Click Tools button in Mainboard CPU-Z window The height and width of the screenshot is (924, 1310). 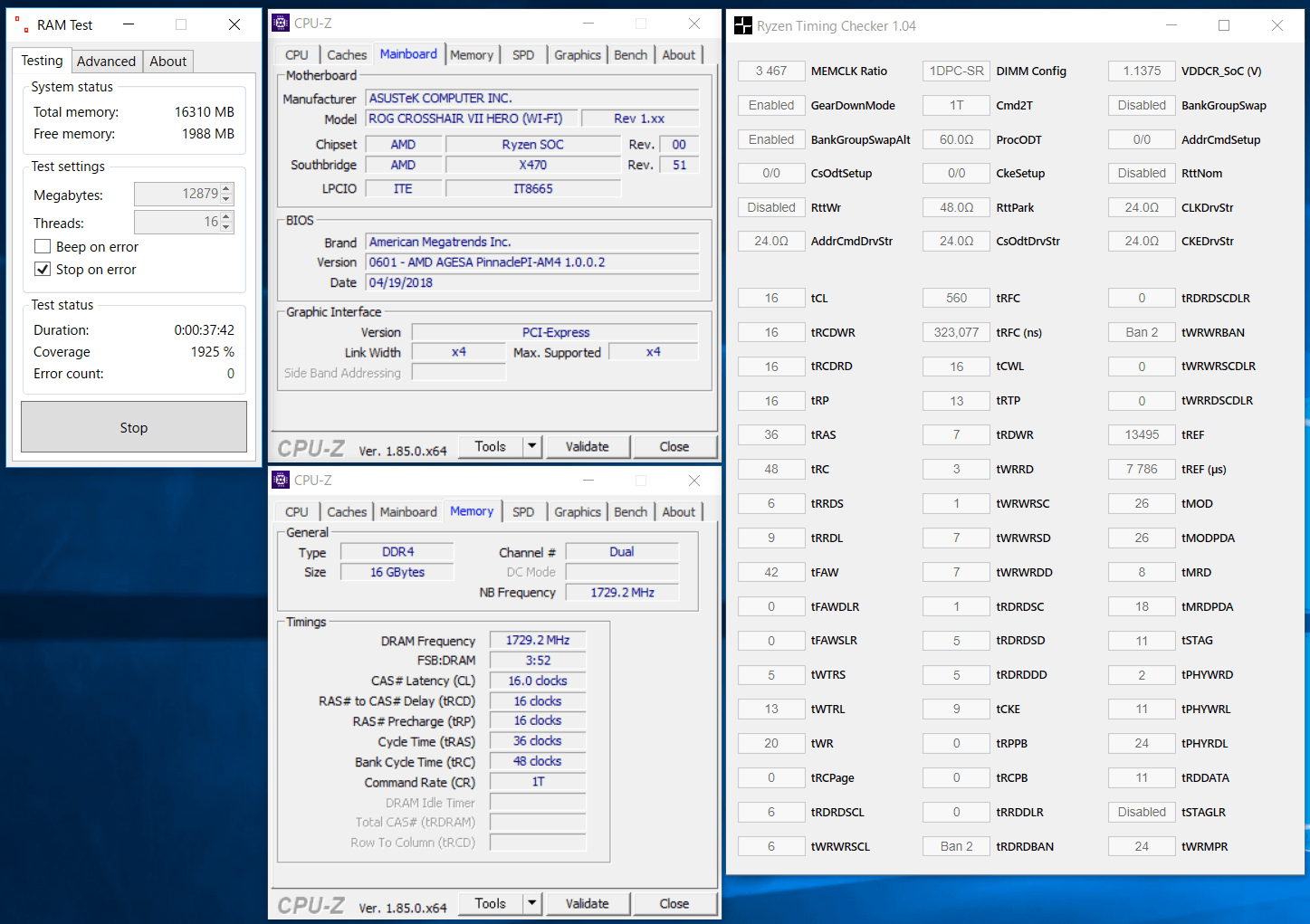point(490,446)
